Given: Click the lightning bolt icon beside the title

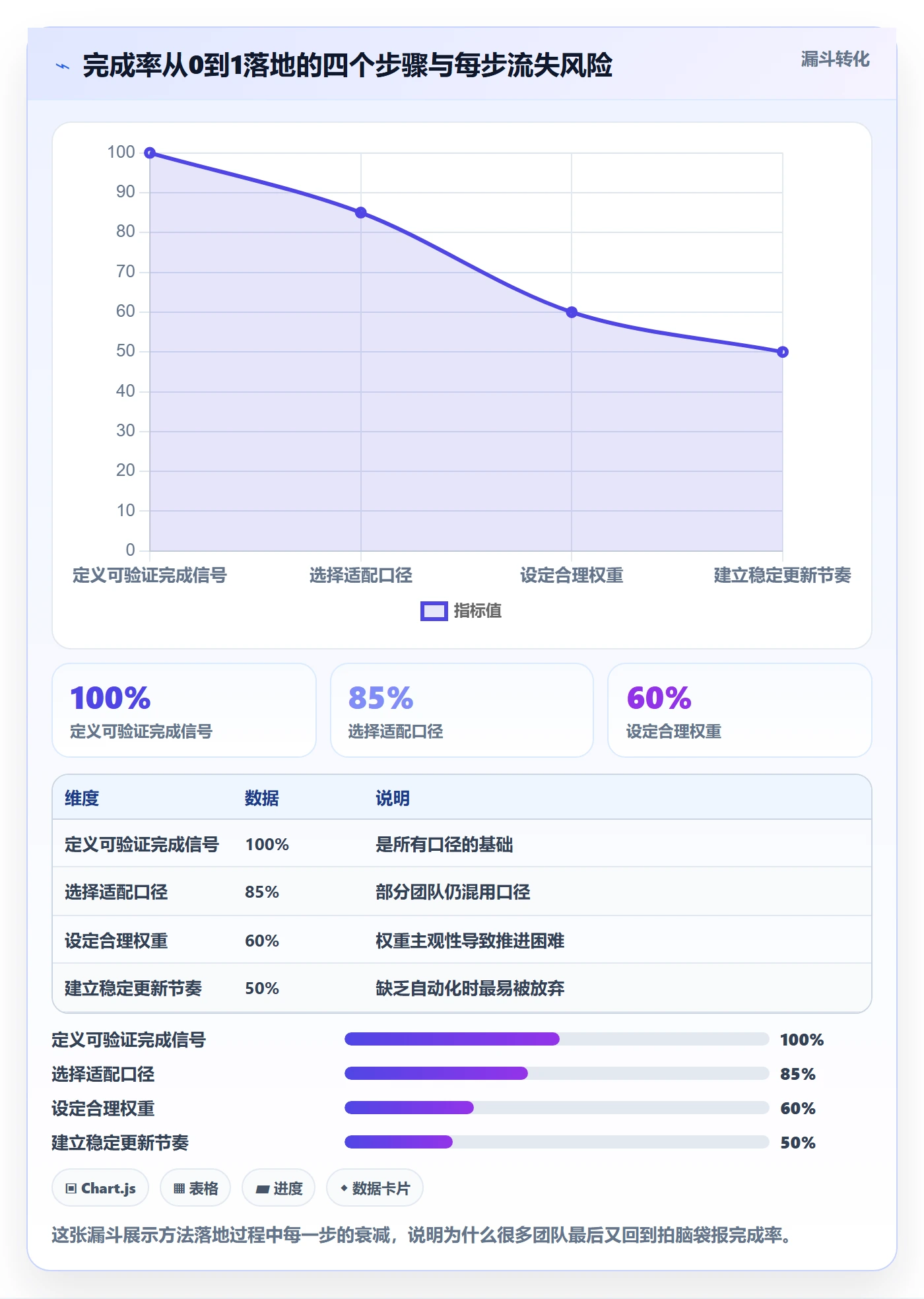Looking at the screenshot, I should [63, 66].
